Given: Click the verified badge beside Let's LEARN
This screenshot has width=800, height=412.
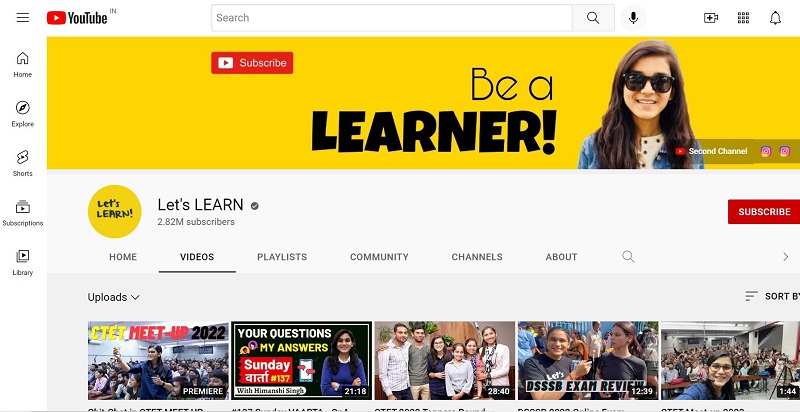Looking at the screenshot, I should (255, 206).
